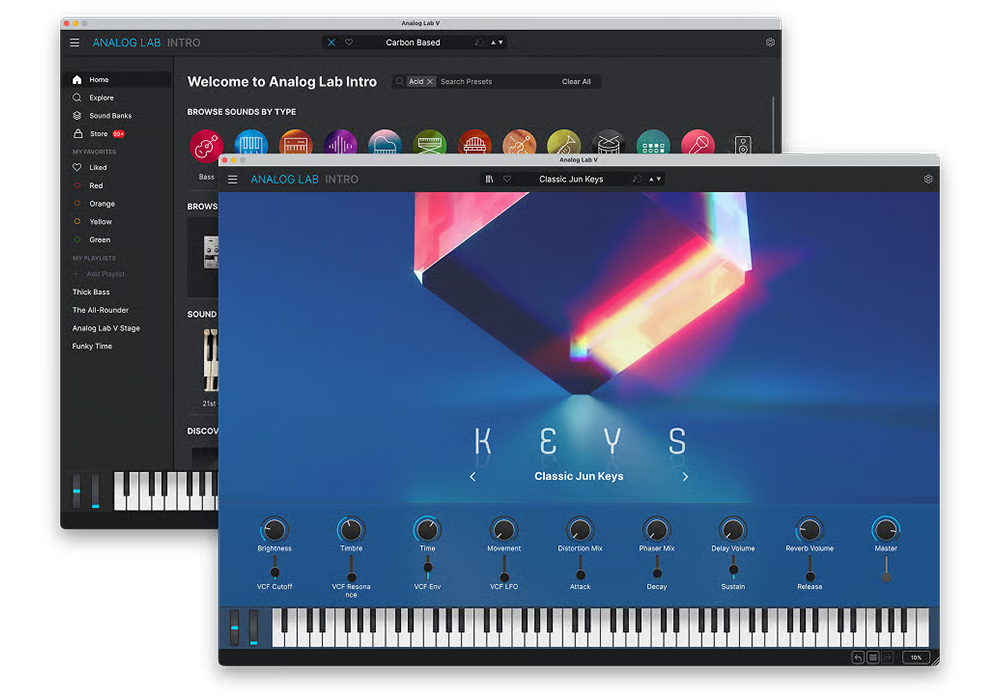Select the blue Keys sound type icon

[251, 144]
